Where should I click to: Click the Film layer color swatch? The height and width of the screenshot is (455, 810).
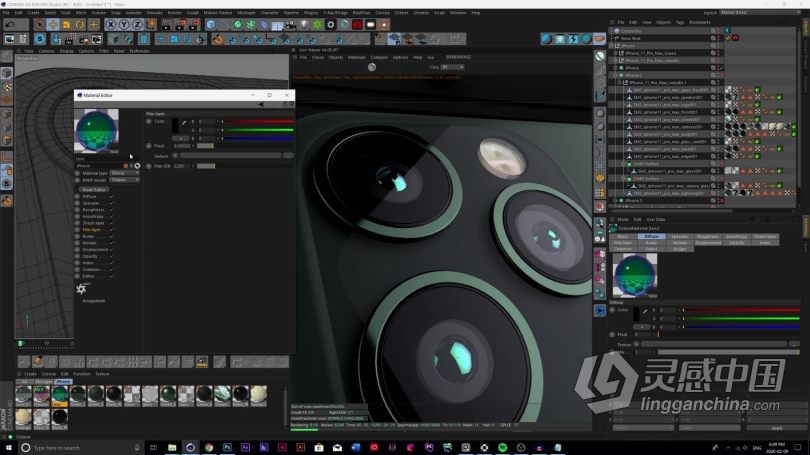pos(175,125)
